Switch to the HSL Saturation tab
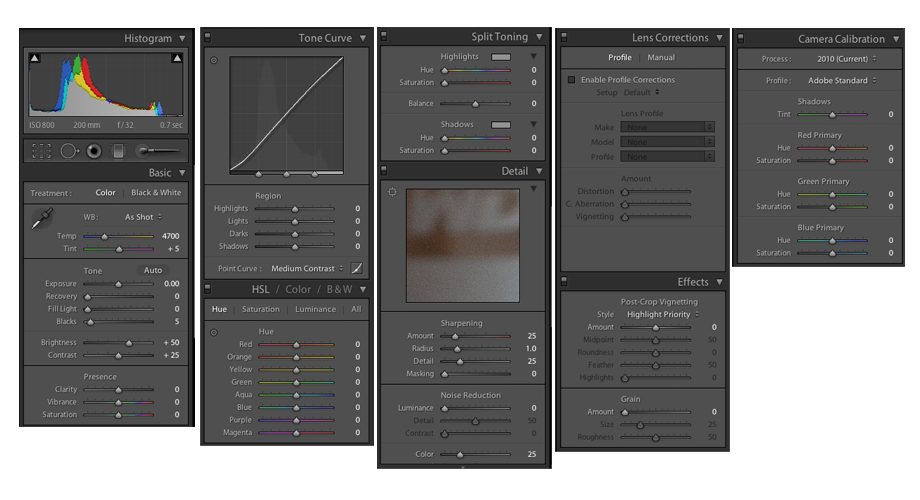Image resolution: width=920 pixels, height=500 pixels. pyautogui.click(x=261, y=309)
